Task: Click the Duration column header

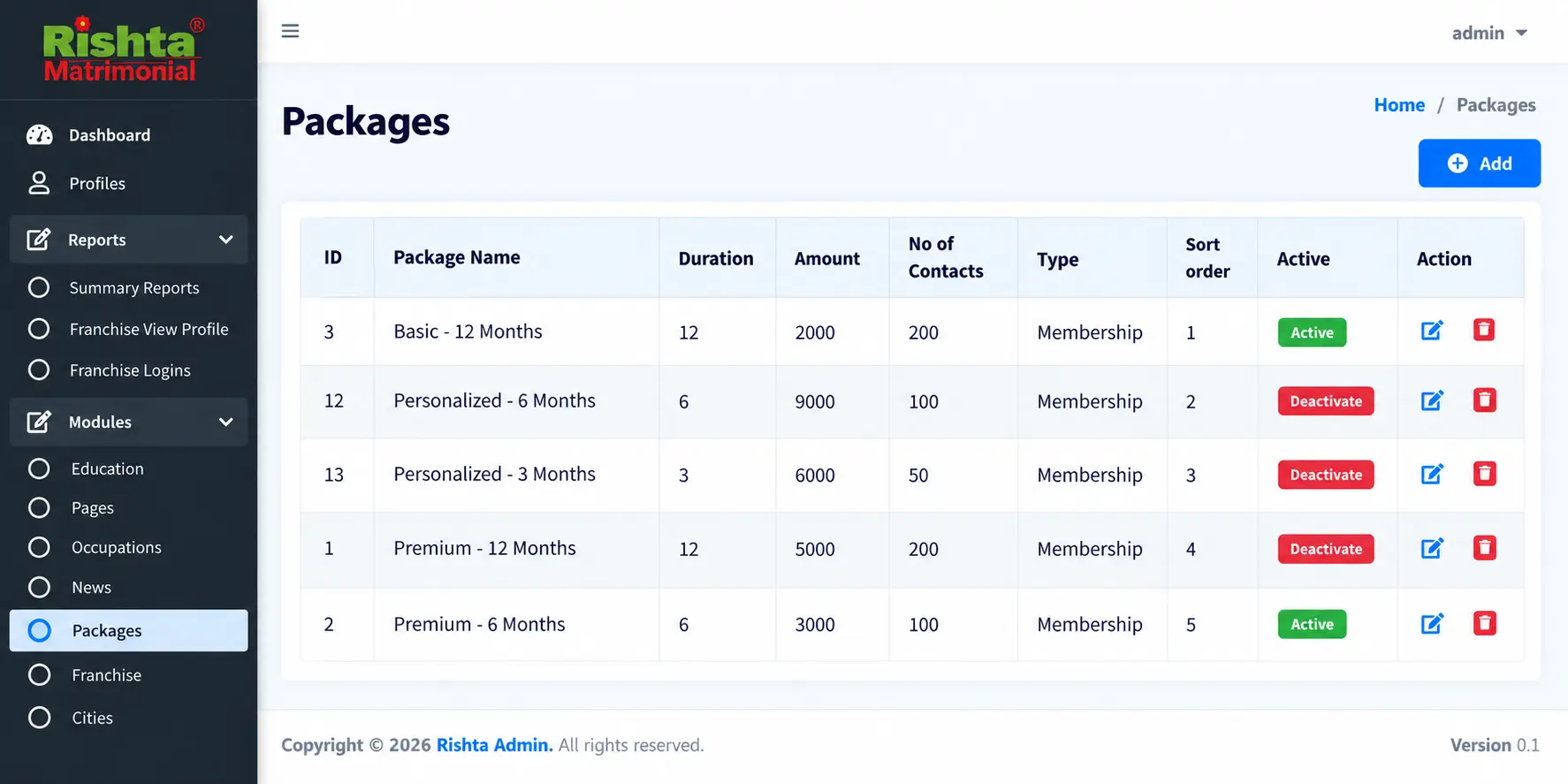Action: pyautogui.click(x=716, y=258)
